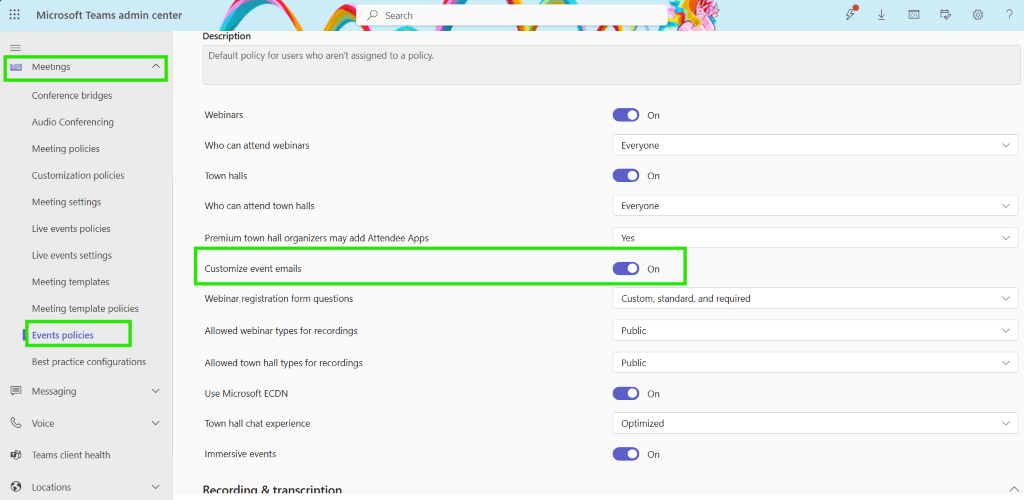Click the Messaging chat icon in sidebar
The height and width of the screenshot is (500, 1024).
(16, 391)
